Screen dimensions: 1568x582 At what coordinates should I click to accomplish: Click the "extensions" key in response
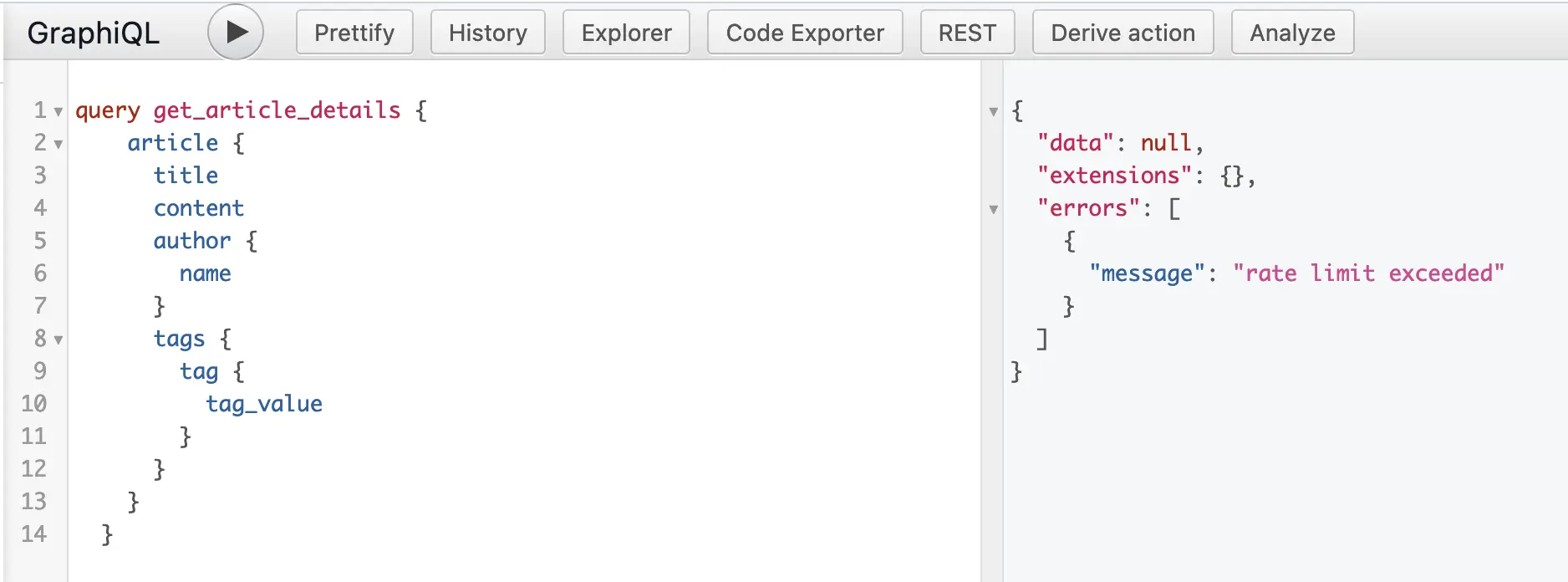tap(1115, 176)
